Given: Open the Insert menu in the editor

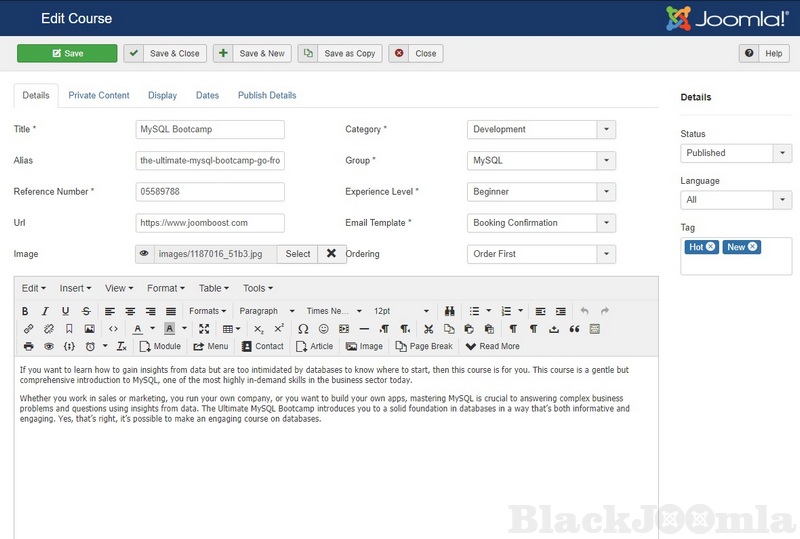Looking at the screenshot, I should [75, 288].
